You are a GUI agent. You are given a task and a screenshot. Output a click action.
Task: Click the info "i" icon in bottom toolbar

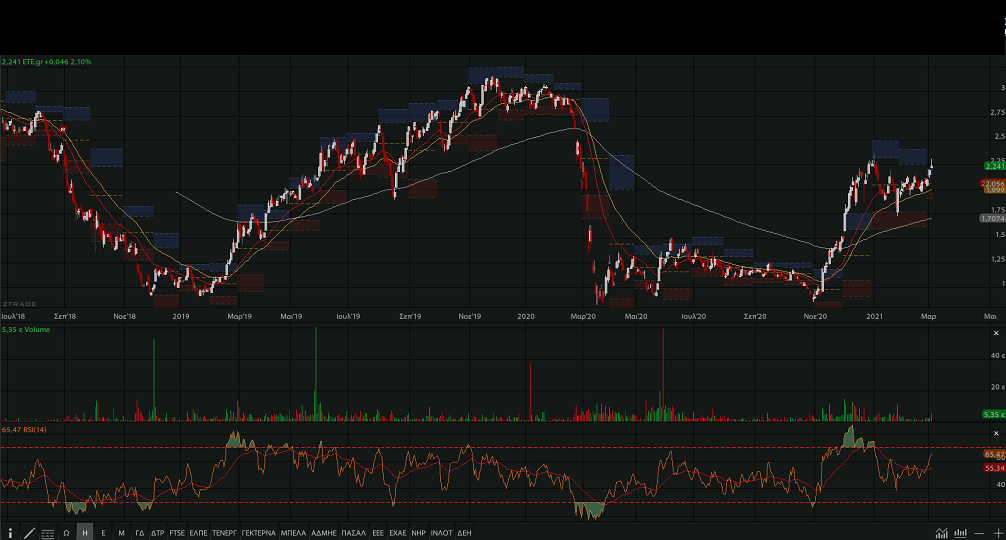click(10, 533)
